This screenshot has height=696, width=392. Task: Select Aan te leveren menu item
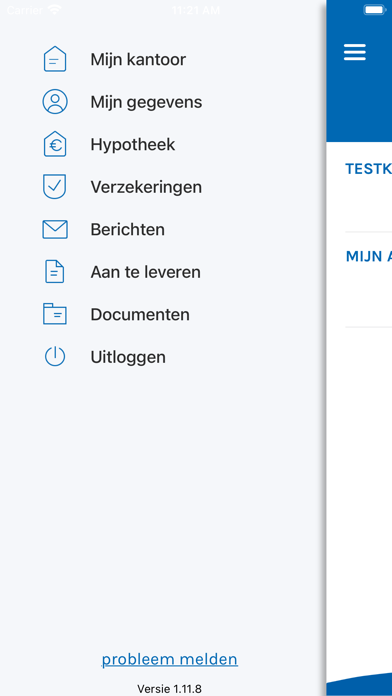(146, 272)
